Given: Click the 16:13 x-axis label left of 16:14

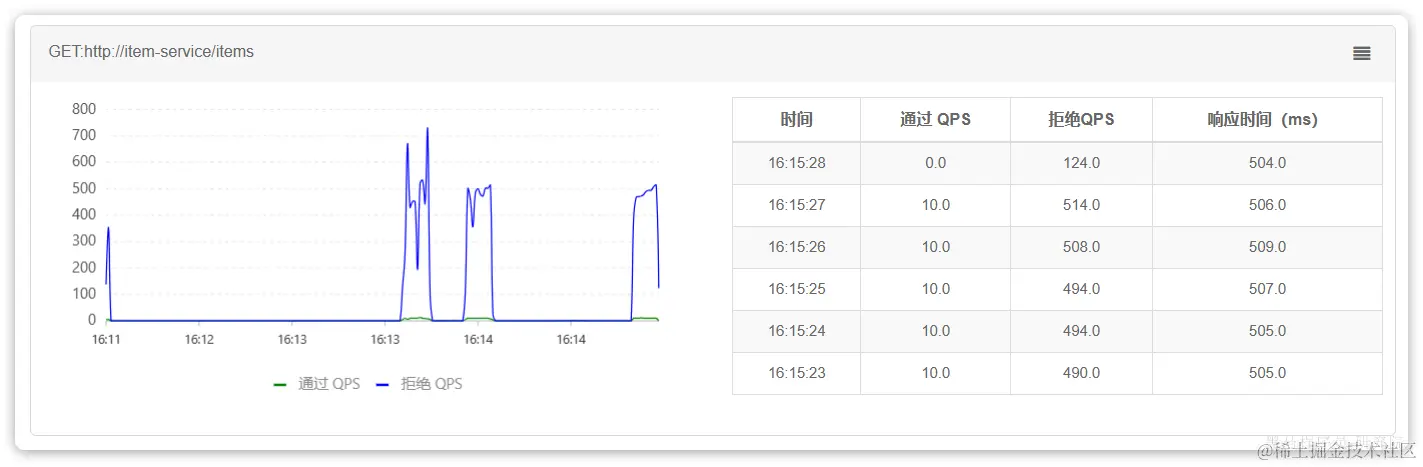Looking at the screenshot, I should (385, 340).
